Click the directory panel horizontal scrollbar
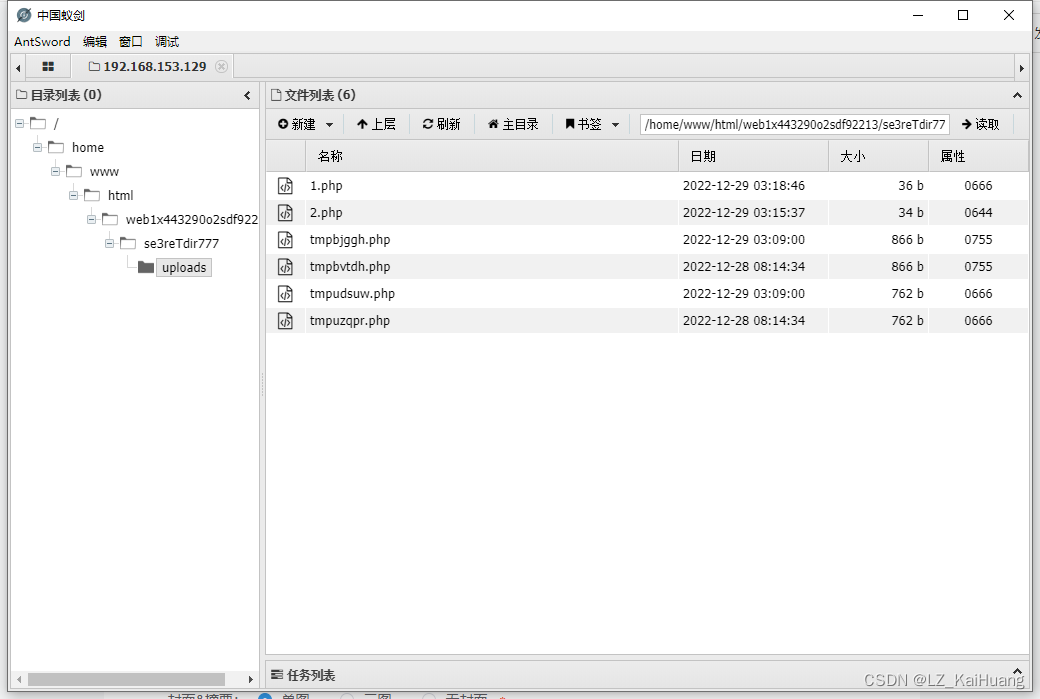 [126, 679]
